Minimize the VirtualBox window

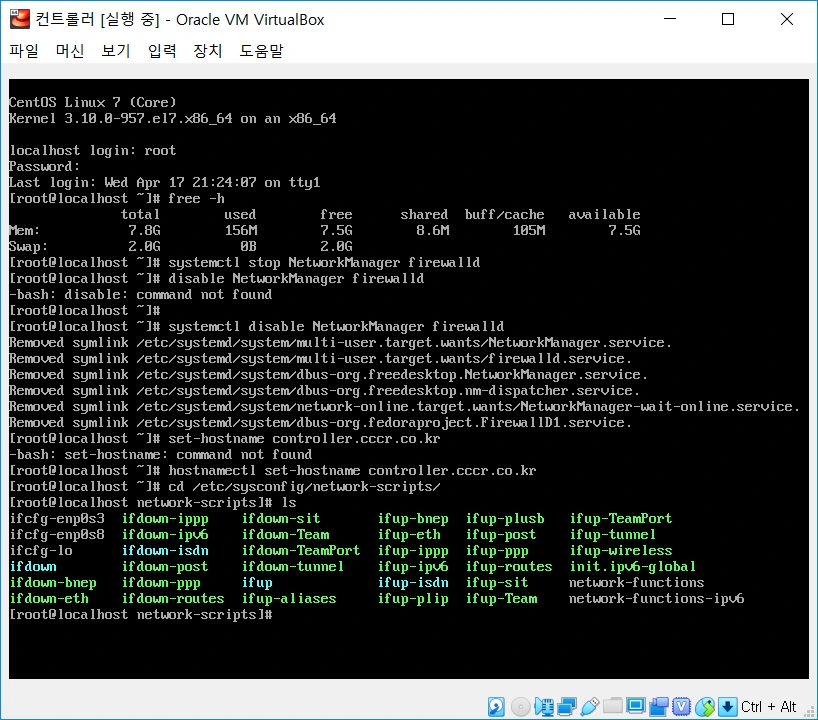point(670,19)
